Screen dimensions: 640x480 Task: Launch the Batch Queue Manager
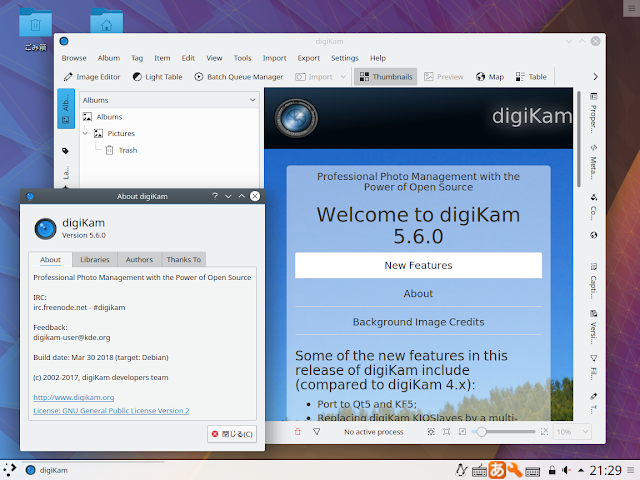239,77
